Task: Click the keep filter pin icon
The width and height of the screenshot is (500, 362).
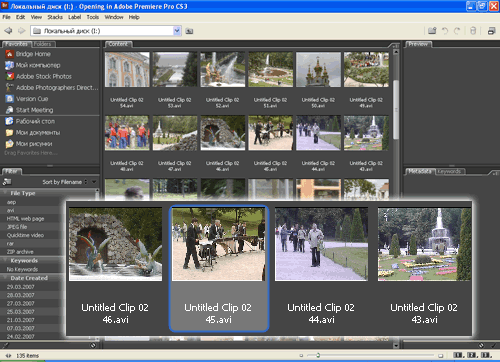Action: (x=5, y=345)
